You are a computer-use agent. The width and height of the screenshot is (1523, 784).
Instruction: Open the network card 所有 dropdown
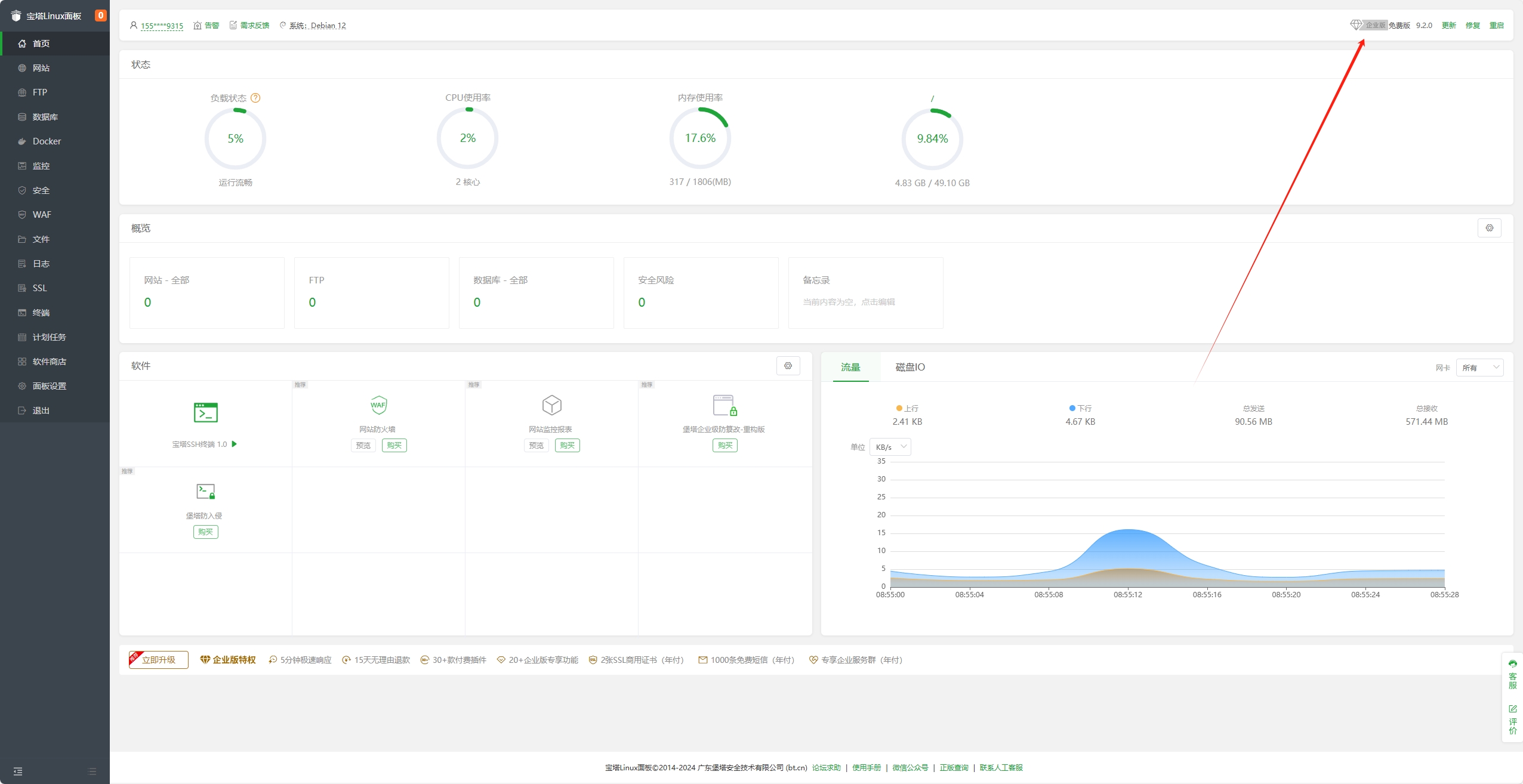1479,368
